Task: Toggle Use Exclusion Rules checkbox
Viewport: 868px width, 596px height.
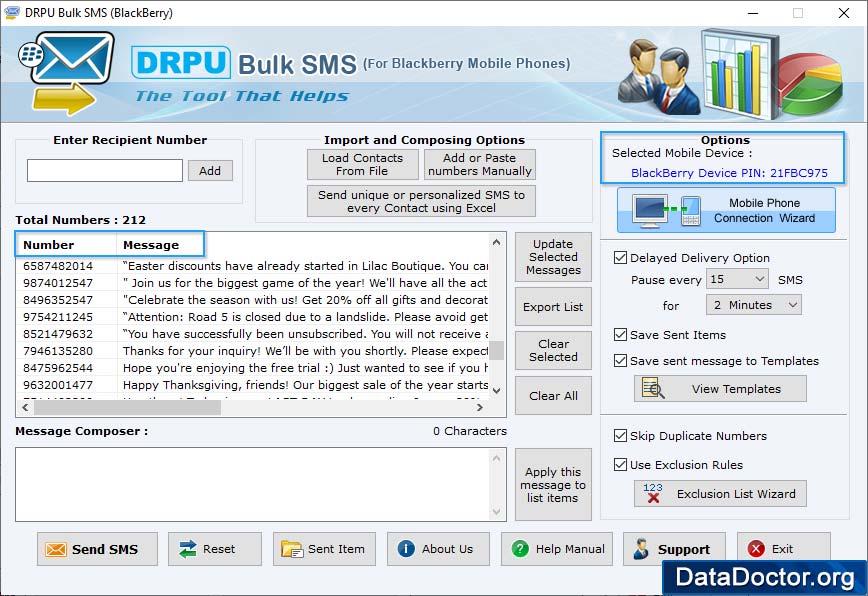Action: (x=620, y=464)
